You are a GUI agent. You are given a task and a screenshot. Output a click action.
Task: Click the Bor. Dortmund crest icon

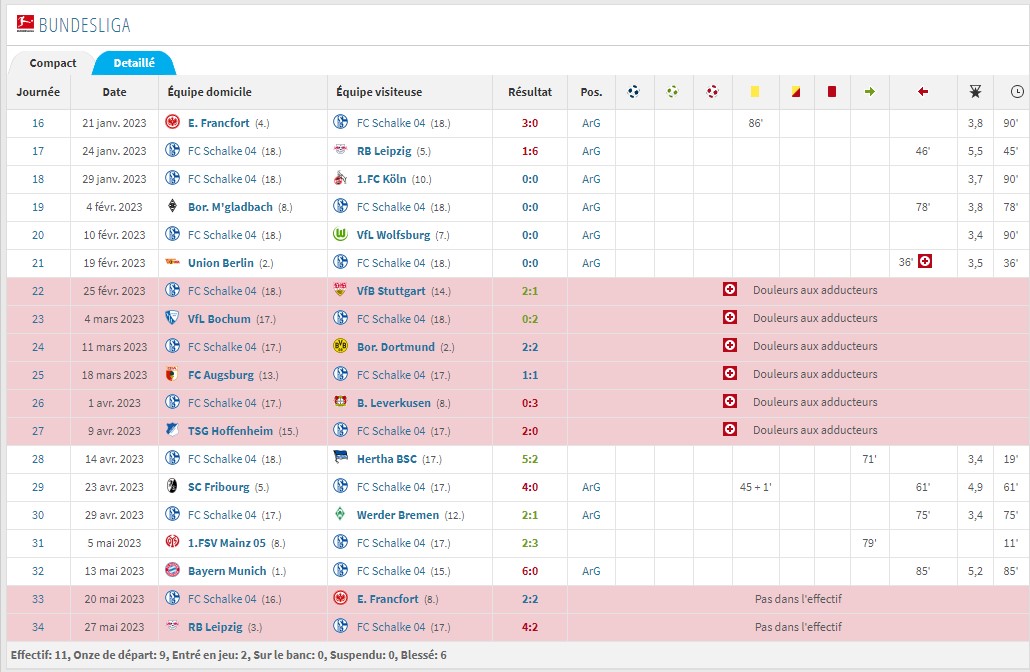pyautogui.click(x=340, y=346)
